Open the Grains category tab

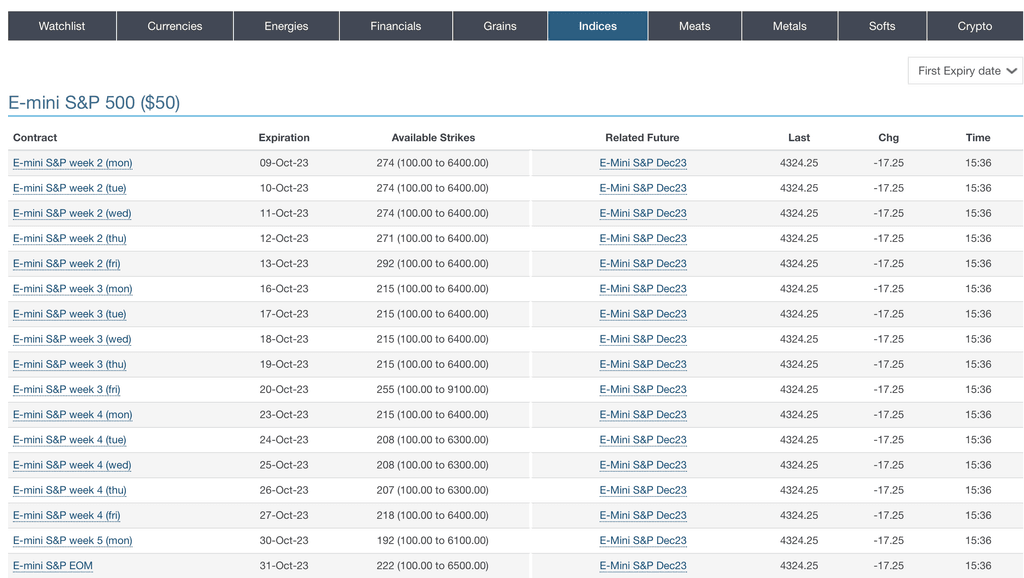500,26
